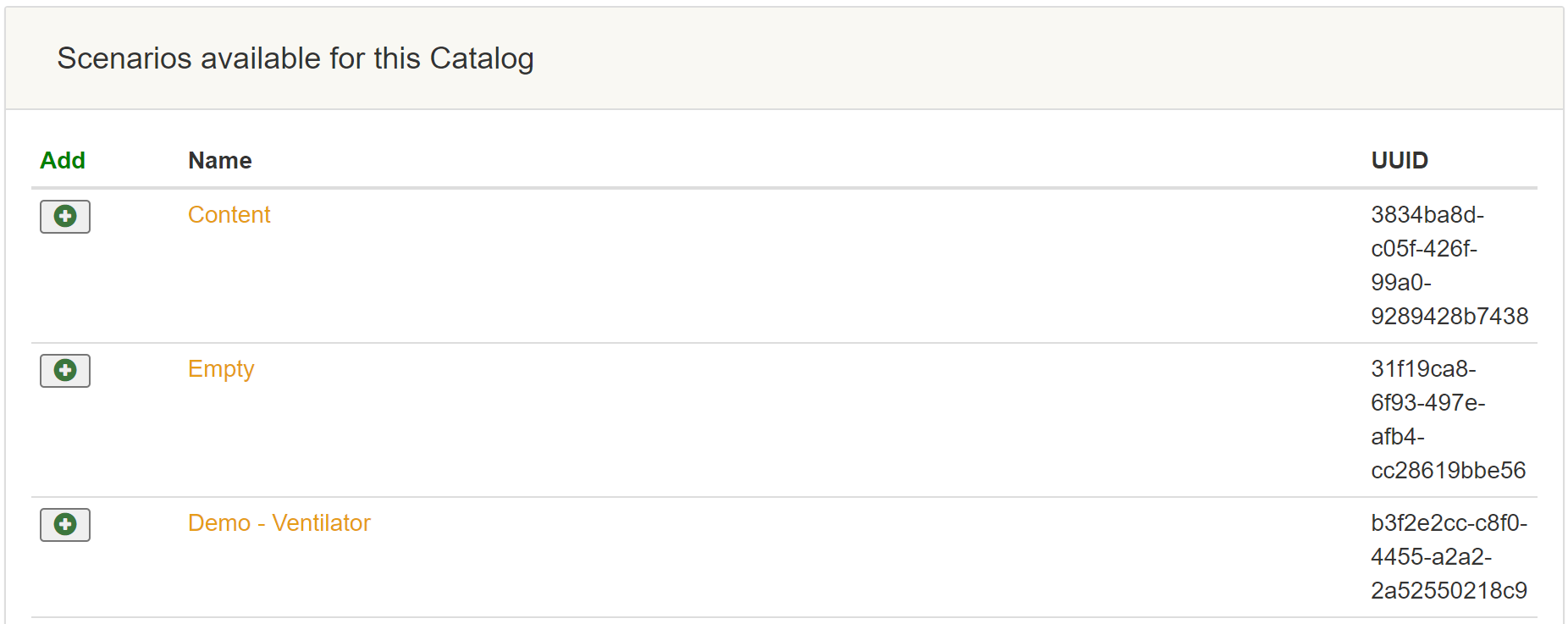
Task: Add the Empty scenario with plus button
Action: coord(65,371)
